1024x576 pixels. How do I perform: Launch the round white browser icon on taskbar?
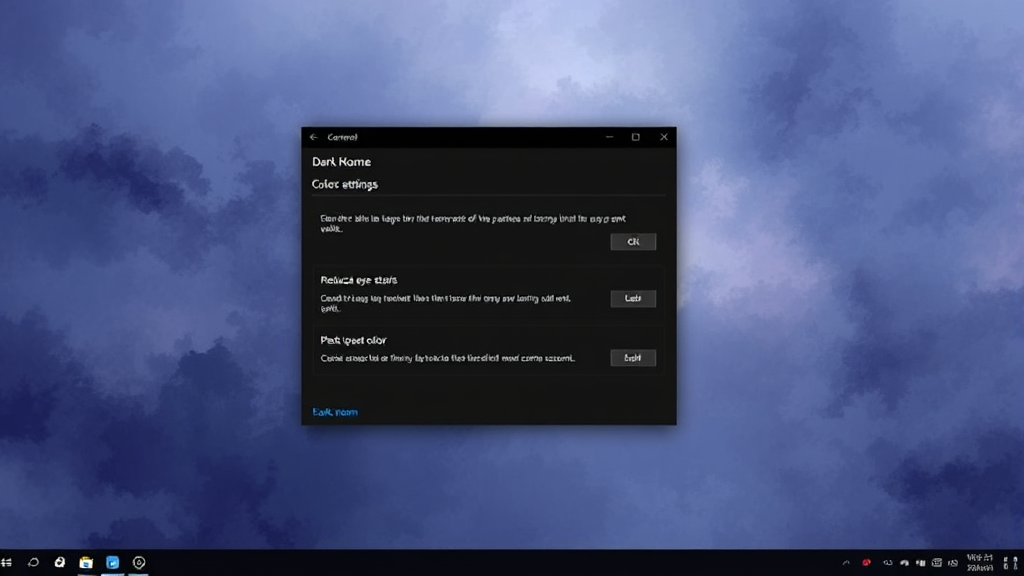(60, 563)
